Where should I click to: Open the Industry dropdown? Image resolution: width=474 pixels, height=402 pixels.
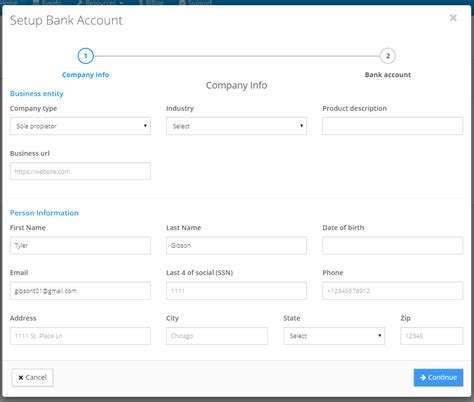click(236, 126)
